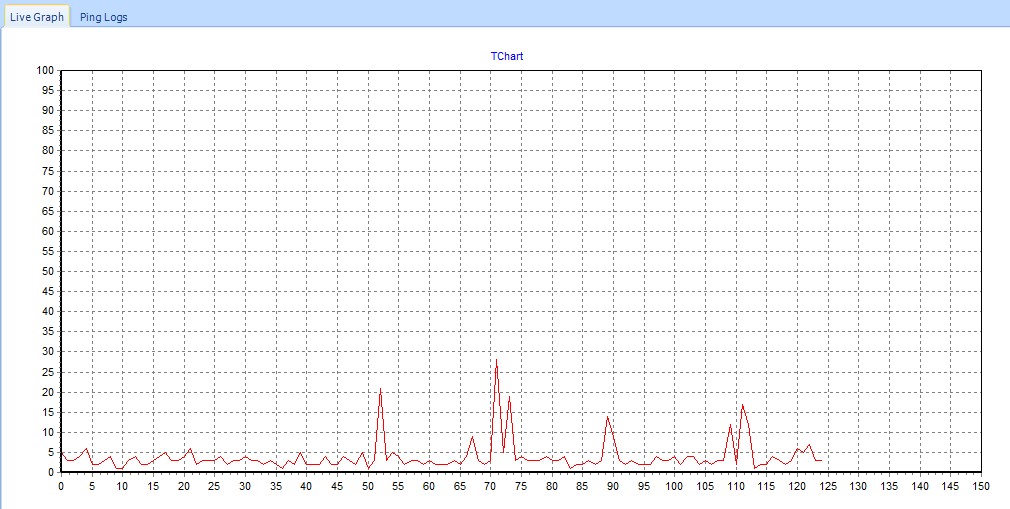Click the X-axis label 0
Screen dimensions: 1010x509
pos(61,485)
